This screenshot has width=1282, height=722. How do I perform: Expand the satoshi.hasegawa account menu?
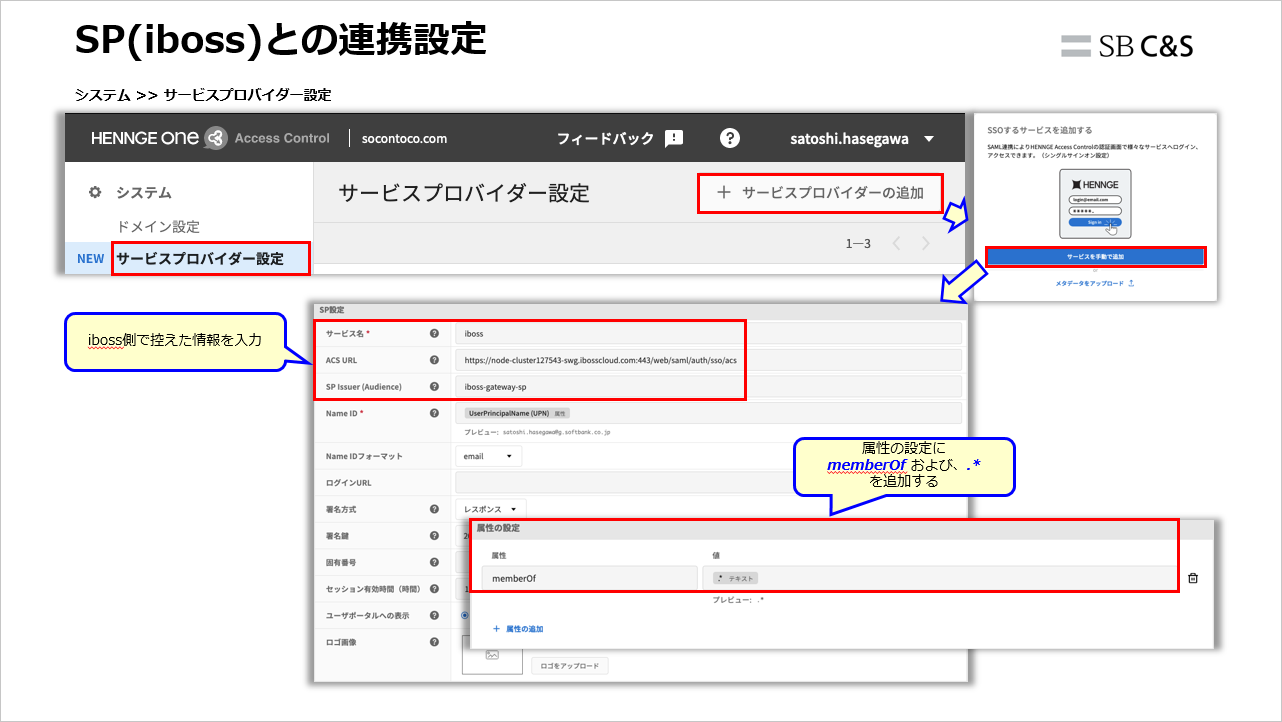pos(862,139)
